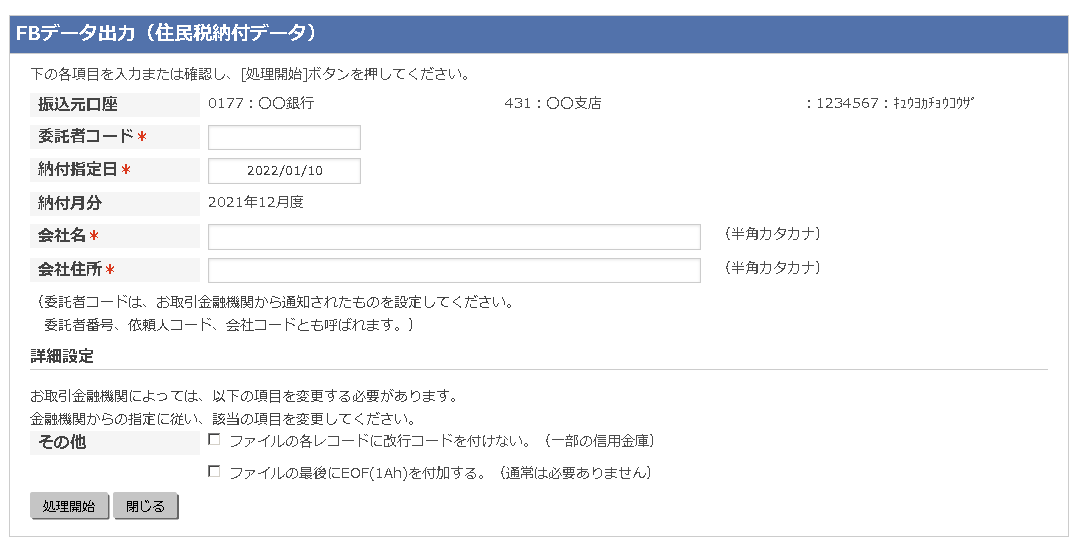1088x545 pixels.
Task: Click the FBデータ出力 header title
Action: click(166, 33)
